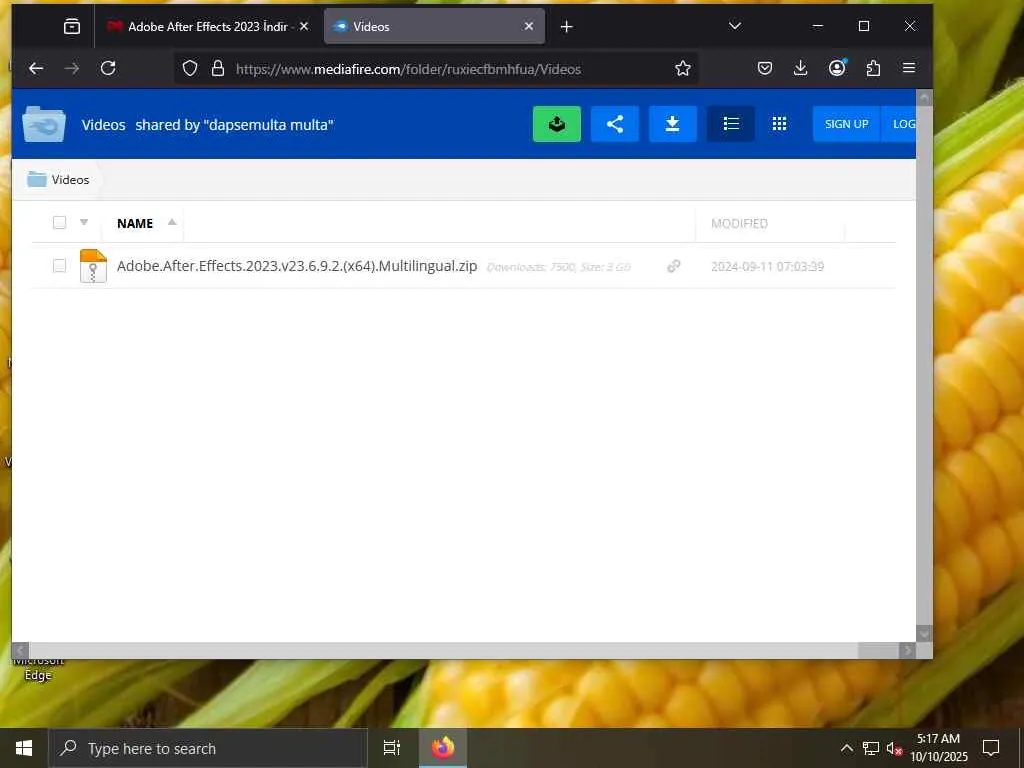Switch to Adobe After Effects 2023 İndir tab
This screenshot has width=1024, height=768.
[x=208, y=26]
